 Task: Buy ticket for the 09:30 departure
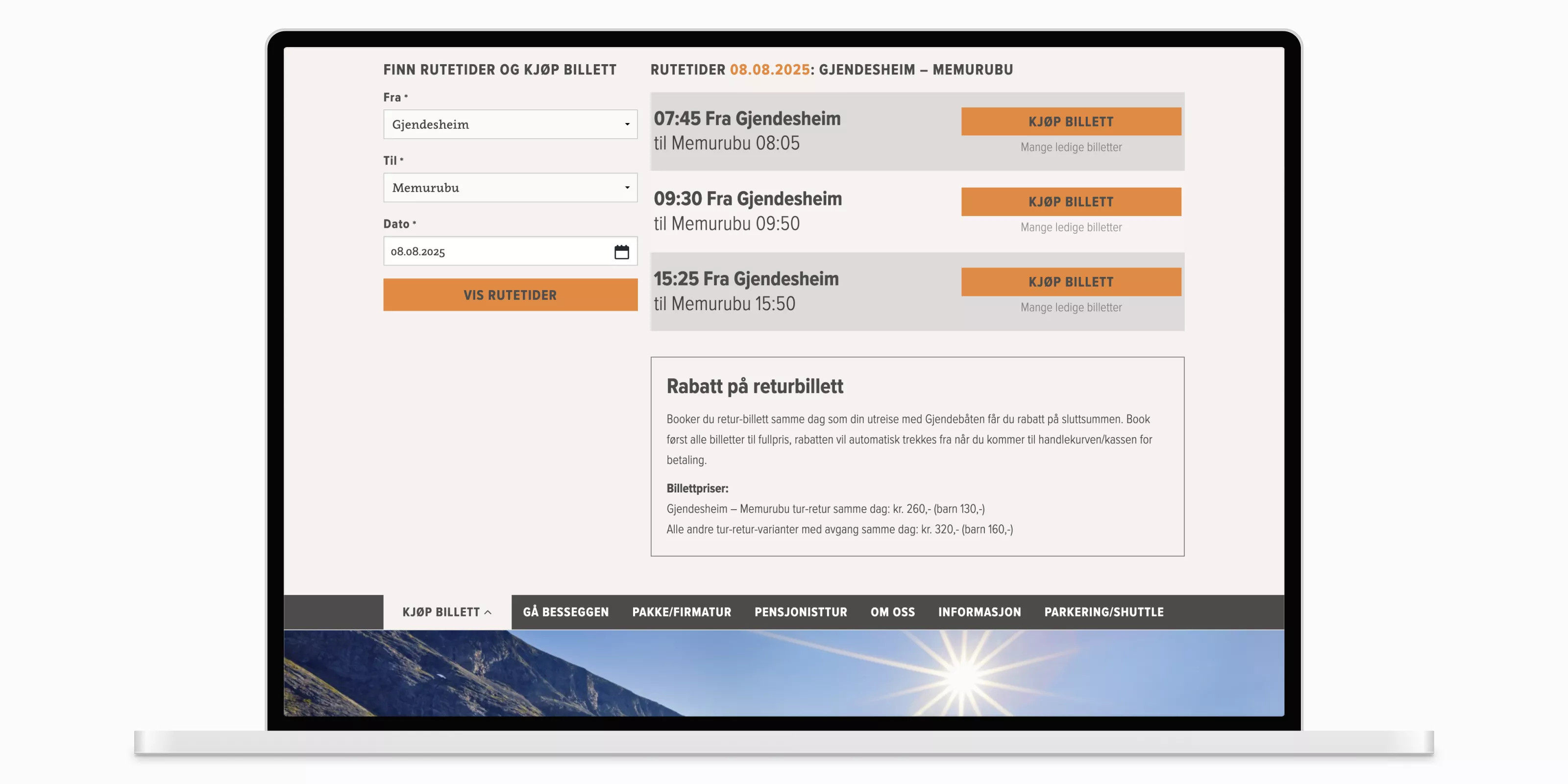point(1071,201)
